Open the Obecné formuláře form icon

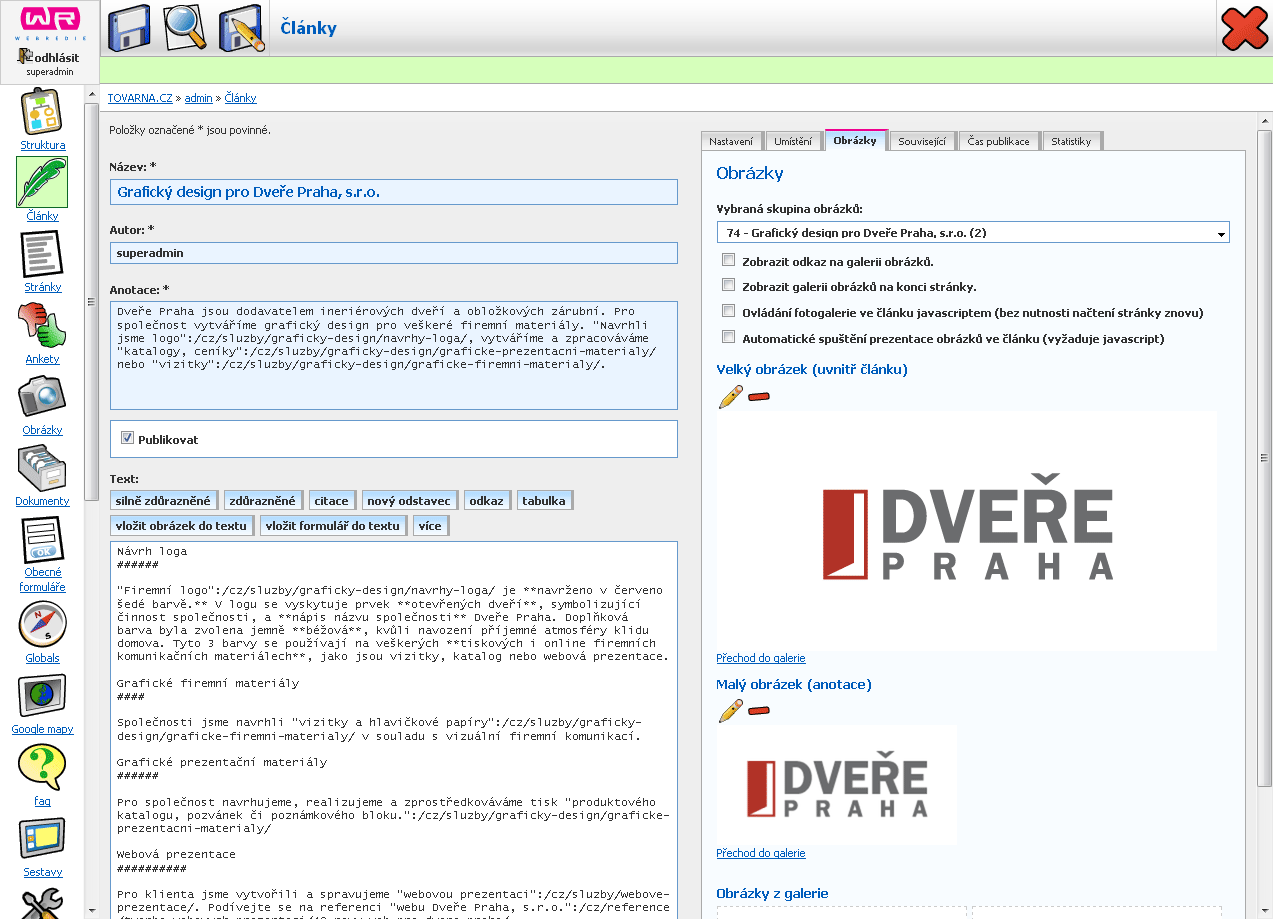42,540
